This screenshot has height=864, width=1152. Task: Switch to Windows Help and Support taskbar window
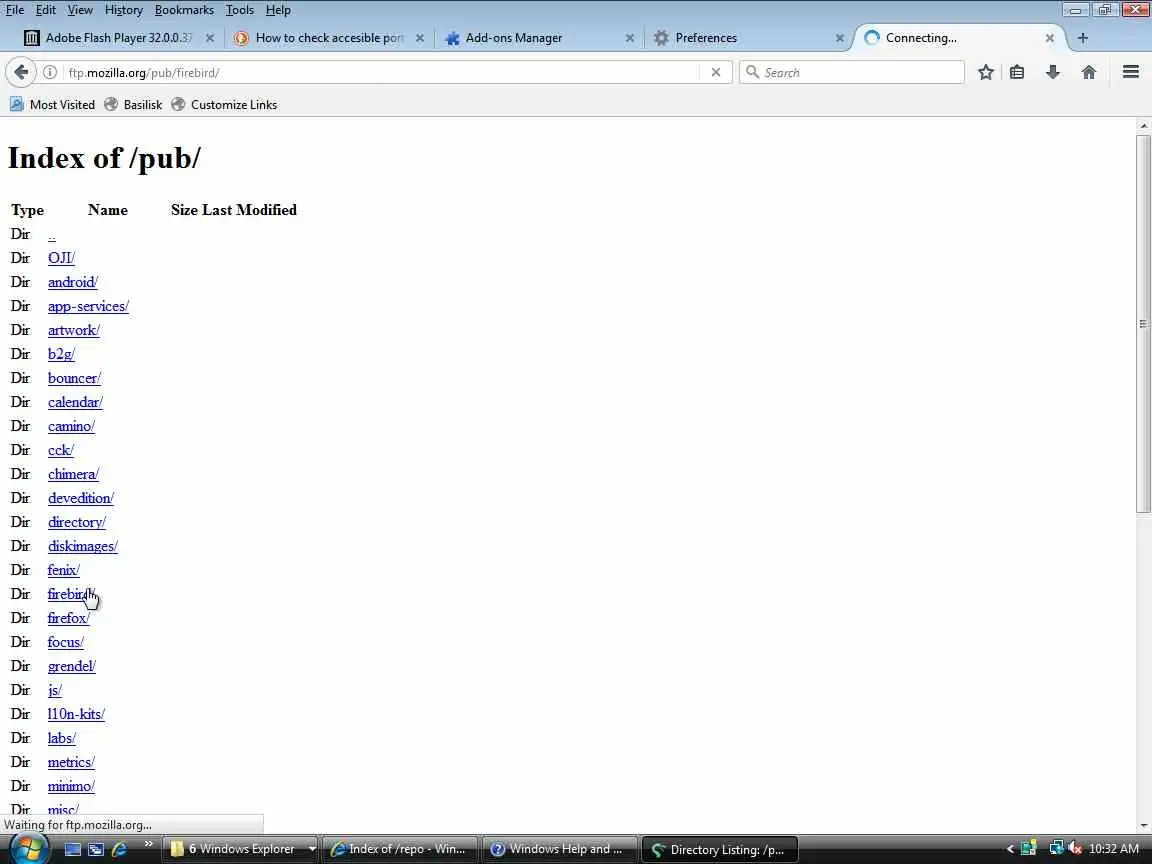click(x=559, y=849)
